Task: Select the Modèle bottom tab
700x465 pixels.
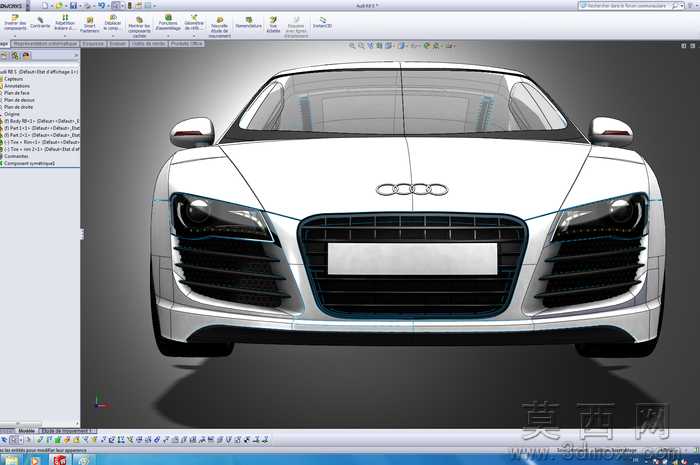Action: (26, 431)
